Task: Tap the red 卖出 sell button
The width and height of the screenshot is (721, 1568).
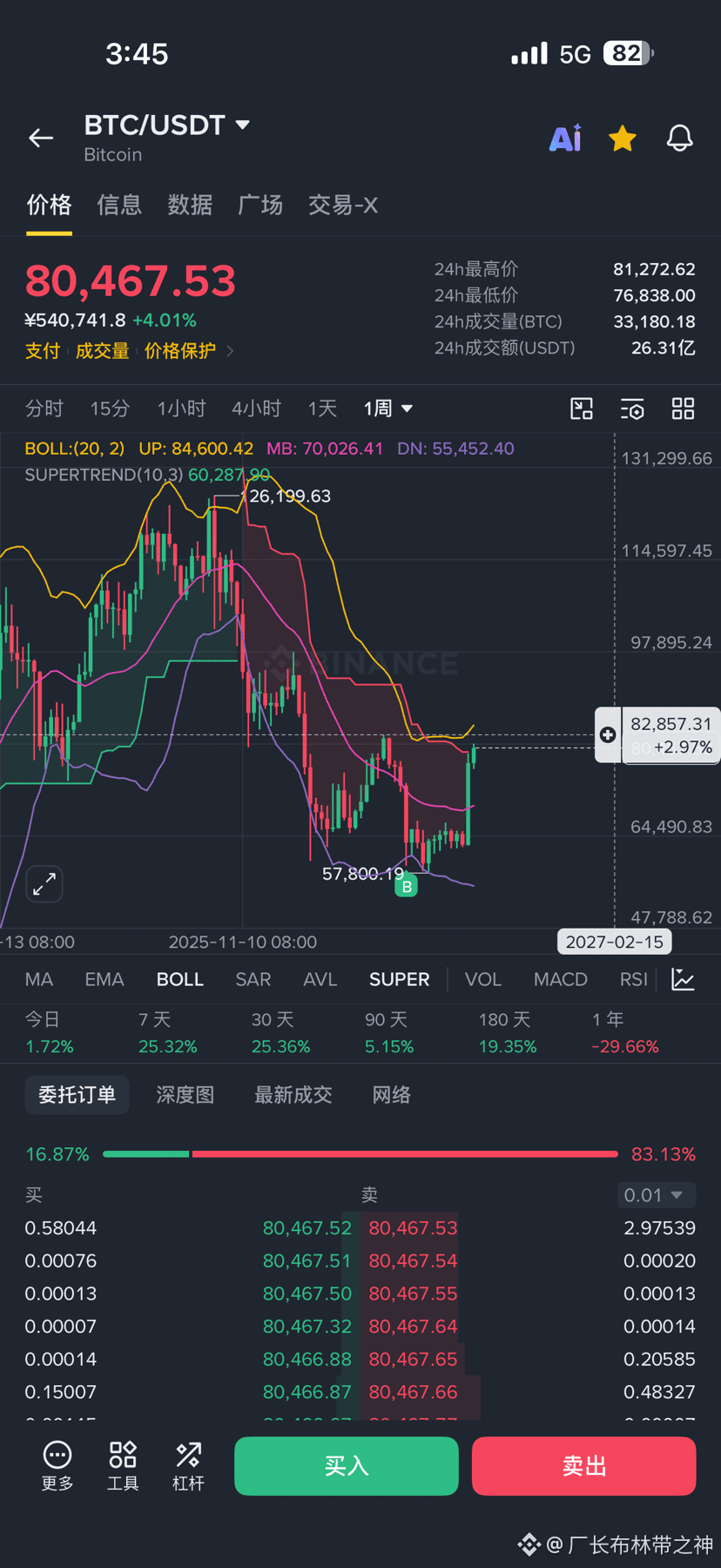Action: tap(584, 1466)
